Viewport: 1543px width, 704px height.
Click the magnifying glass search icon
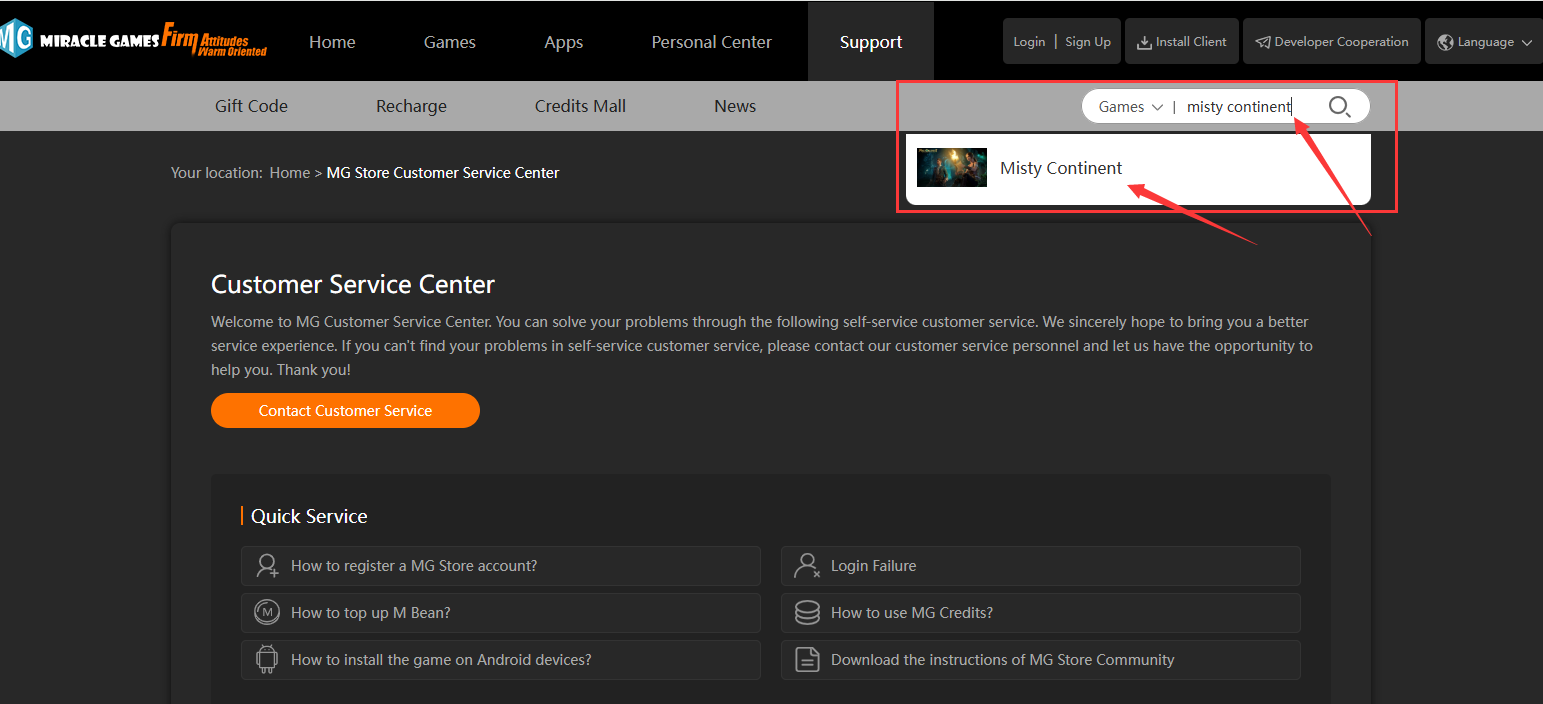(1339, 107)
